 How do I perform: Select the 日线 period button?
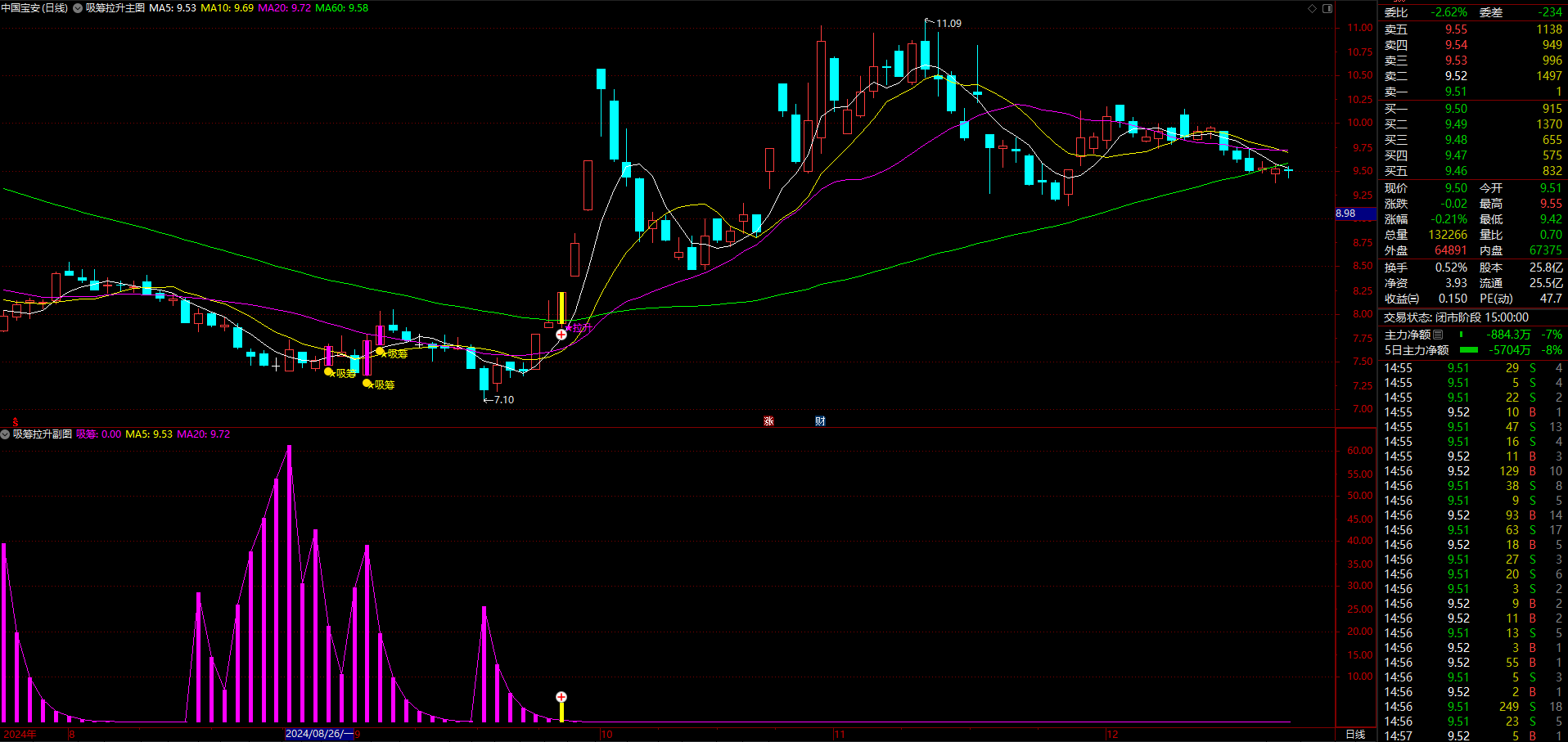pos(1355,734)
